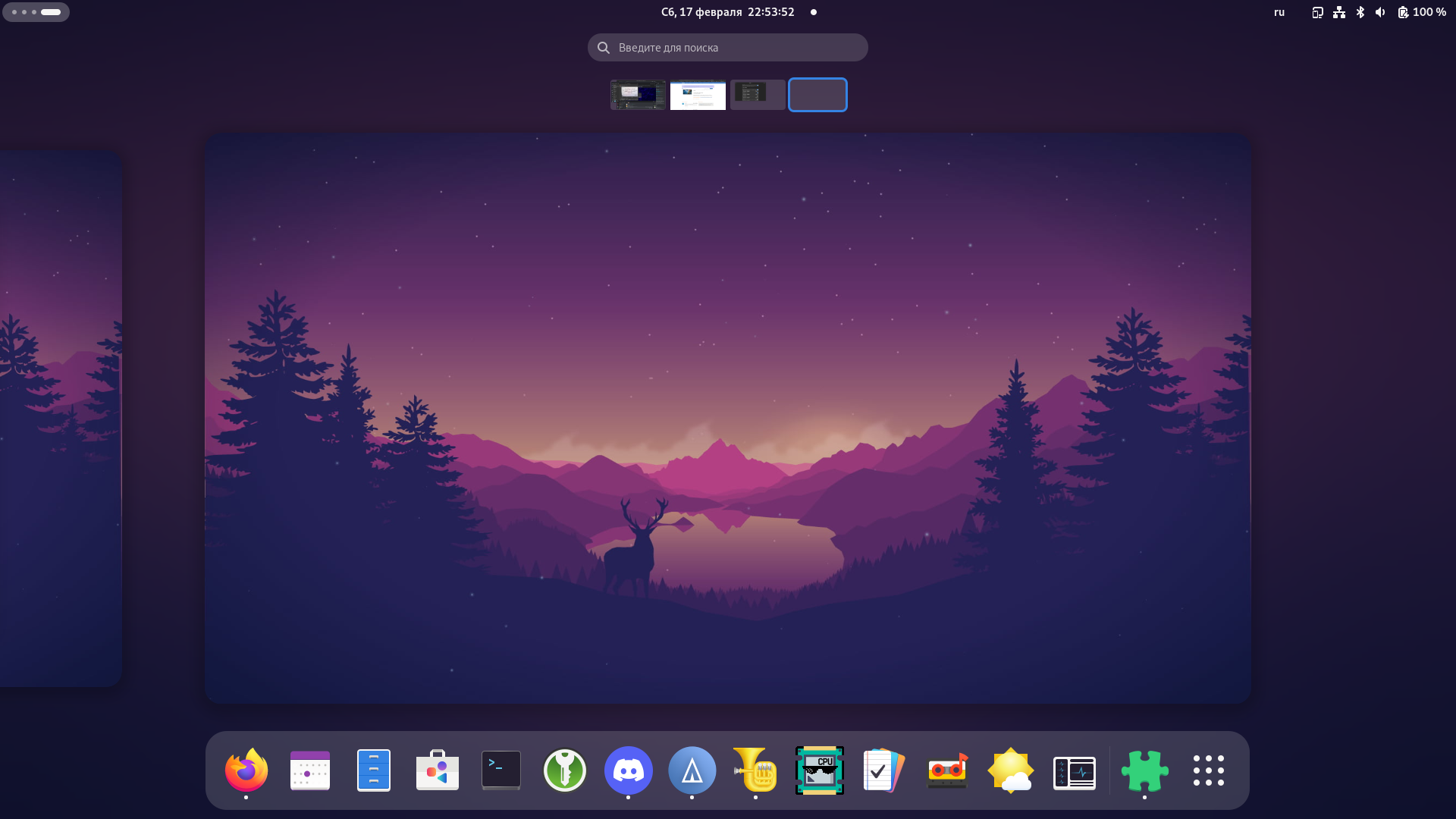Open the Extensions green puzzle icon
Screen dimensions: 1456x819
click(x=1144, y=770)
